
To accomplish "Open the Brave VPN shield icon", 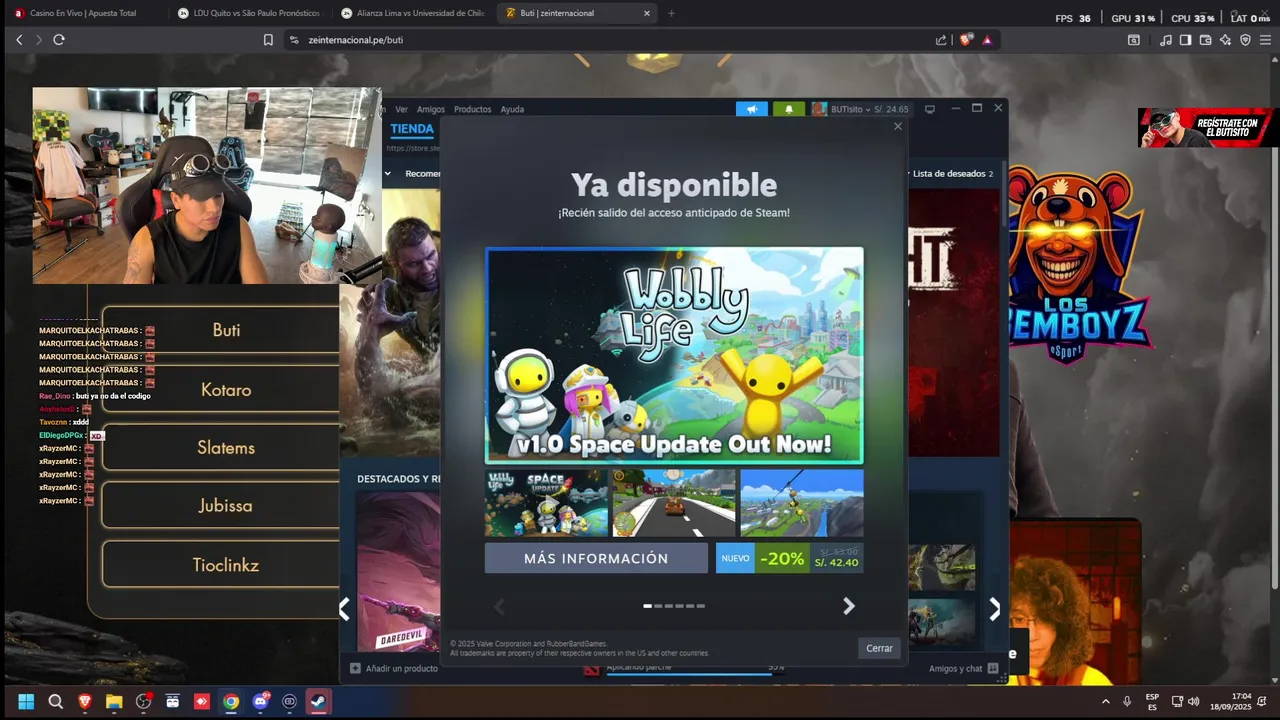I will click(x=1245, y=40).
